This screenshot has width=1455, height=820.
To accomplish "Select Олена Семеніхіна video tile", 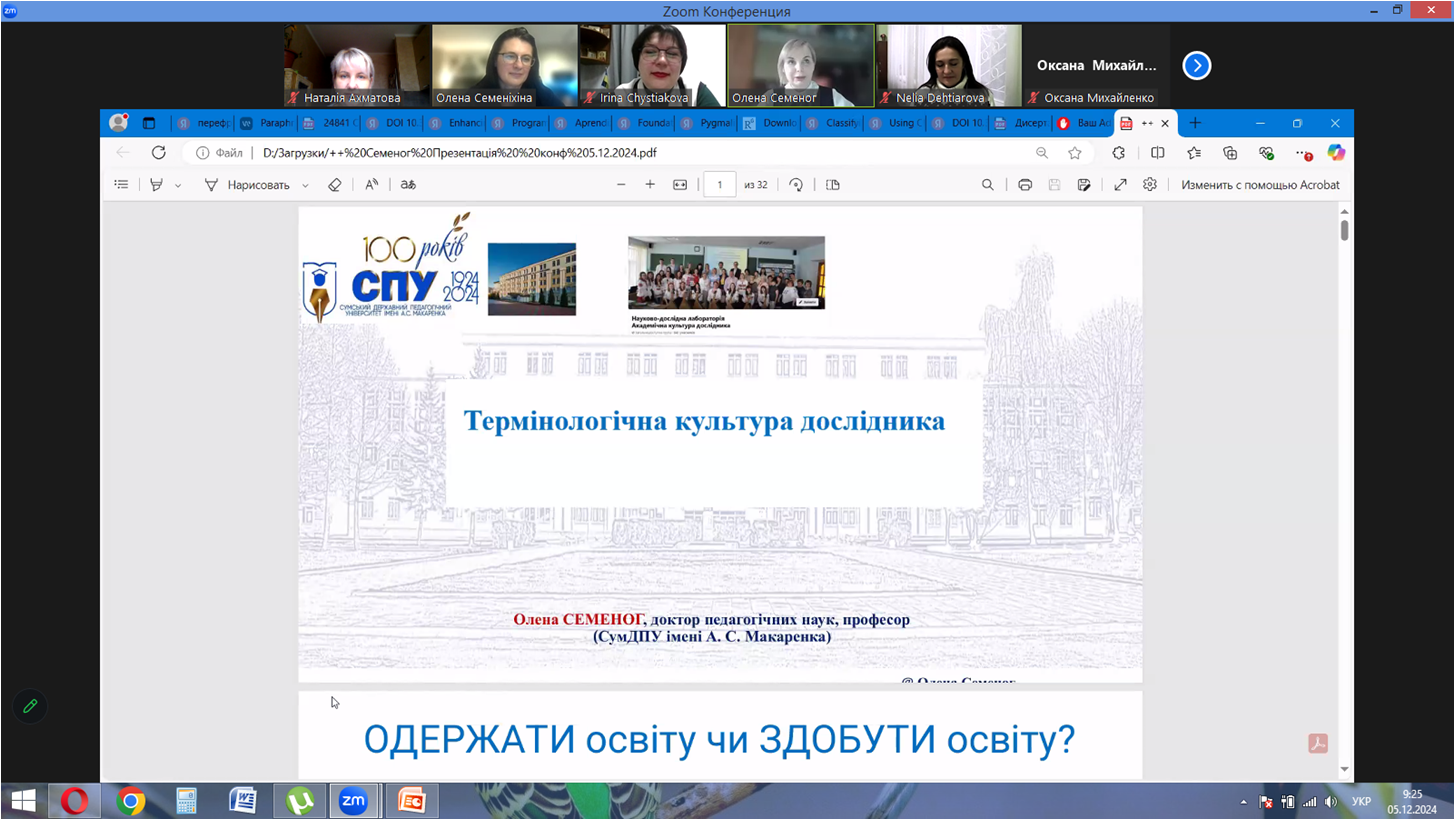I will coord(504,66).
